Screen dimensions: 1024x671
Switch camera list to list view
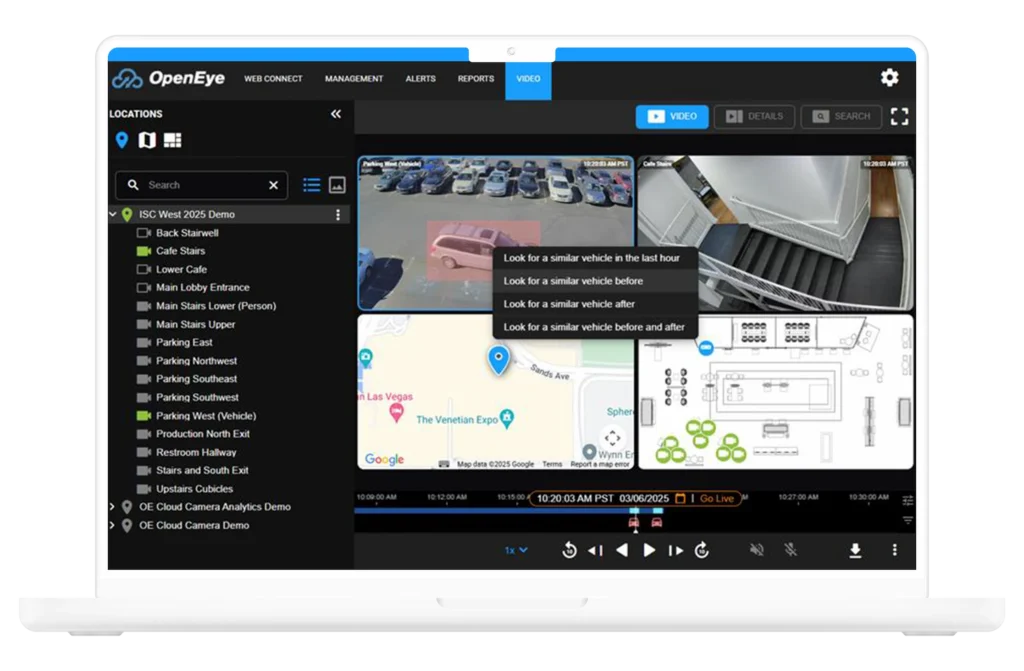tap(312, 185)
